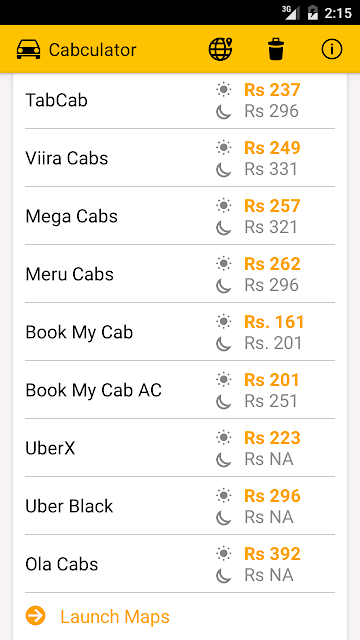Image resolution: width=360 pixels, height=640 pixels.
Task: Click the sun icon for Book My Cab
Action: 224,322
